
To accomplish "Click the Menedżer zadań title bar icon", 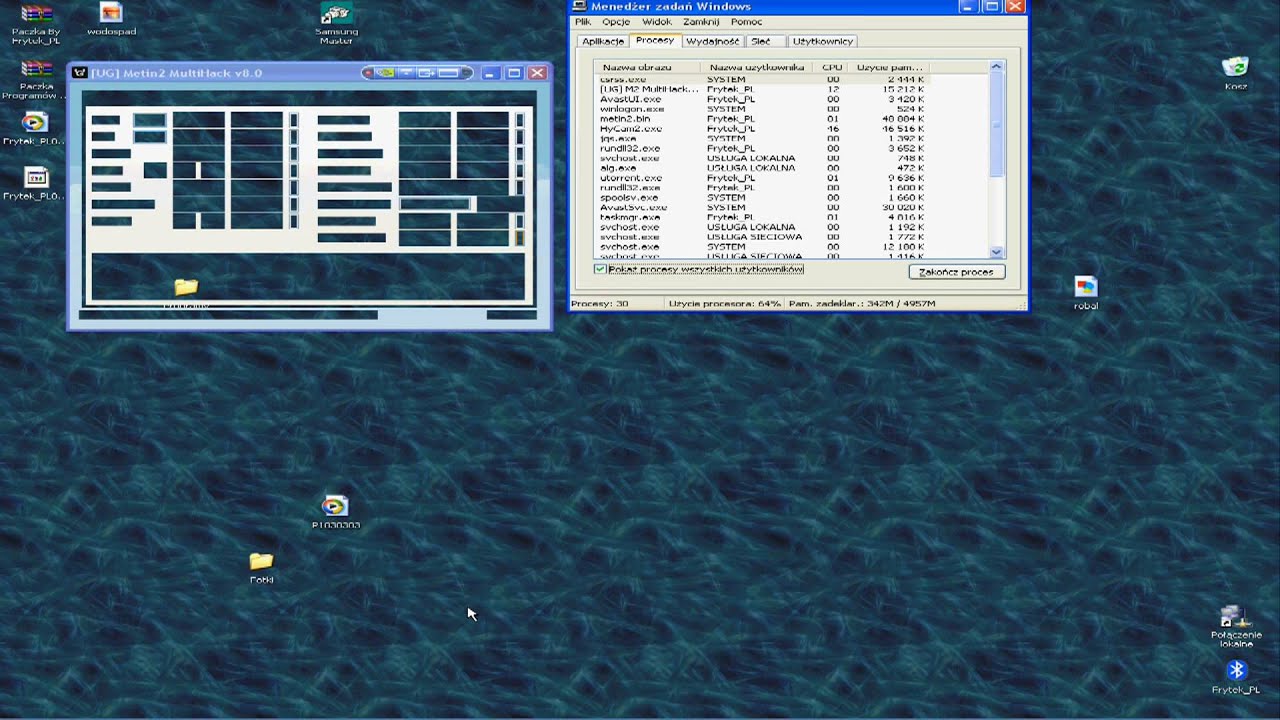I will 579,6.
